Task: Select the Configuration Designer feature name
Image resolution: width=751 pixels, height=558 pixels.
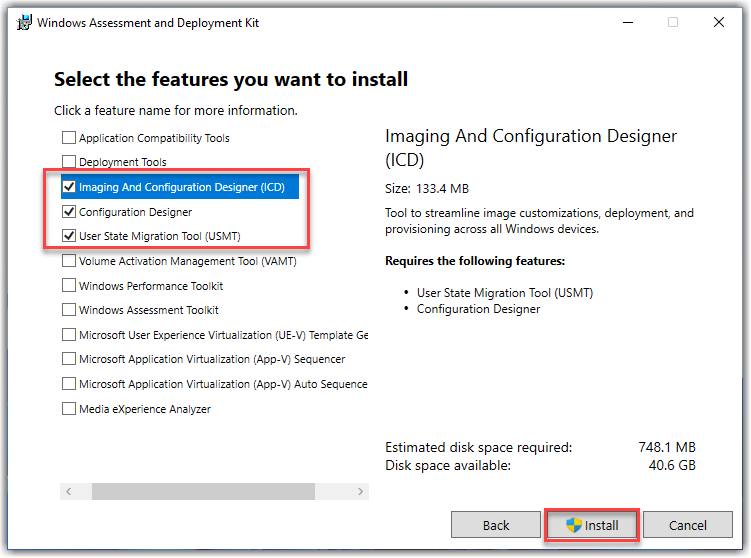Action: [x=136, y=212]
